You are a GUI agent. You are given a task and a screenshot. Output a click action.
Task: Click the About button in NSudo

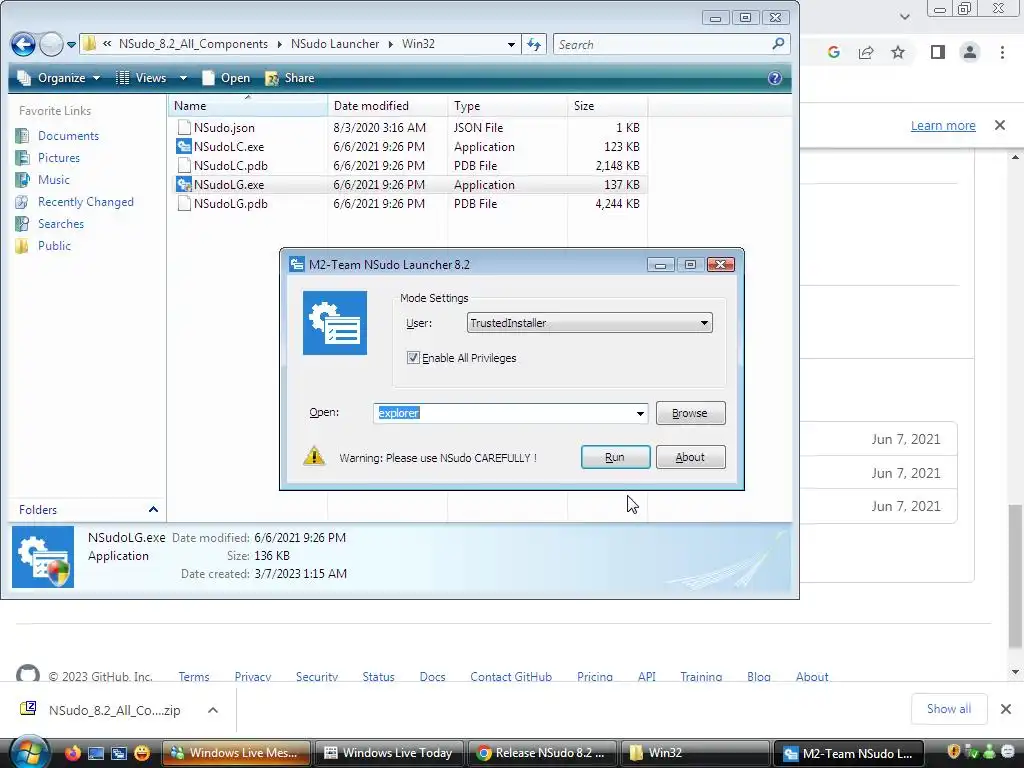coord(690,457)
